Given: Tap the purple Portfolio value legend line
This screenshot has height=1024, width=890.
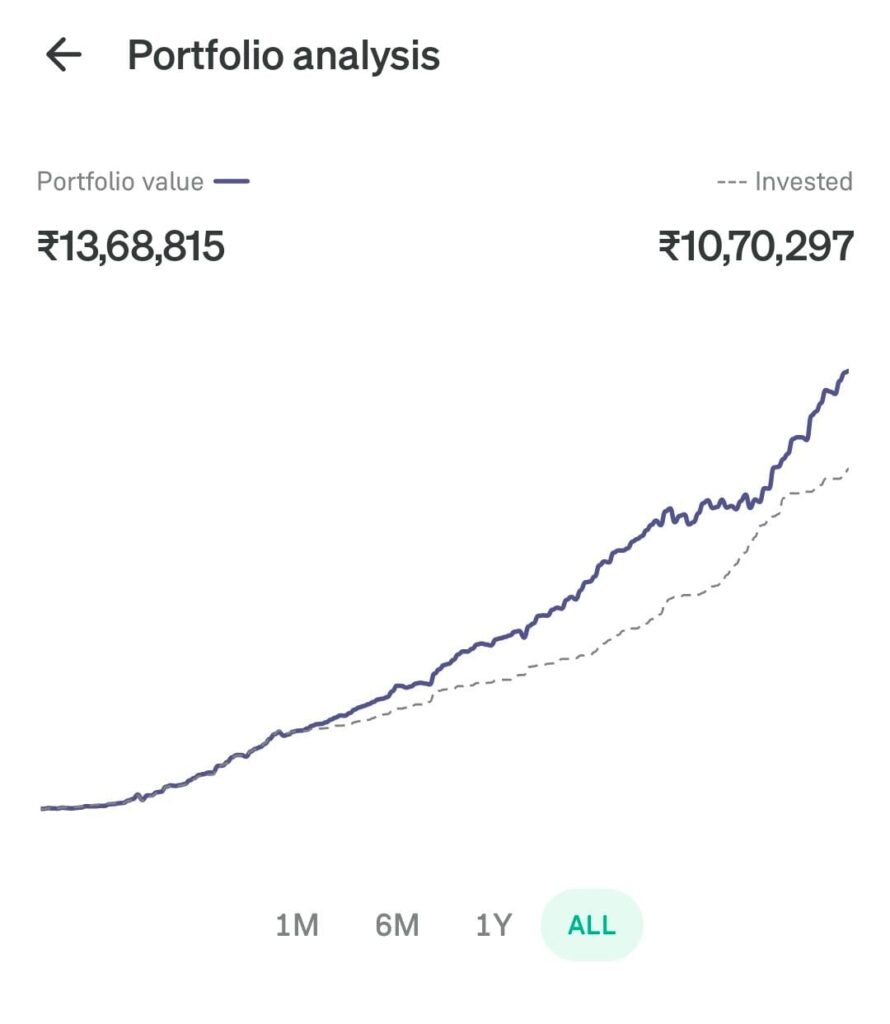Looking at the screenshot, I should pos(231,181).
